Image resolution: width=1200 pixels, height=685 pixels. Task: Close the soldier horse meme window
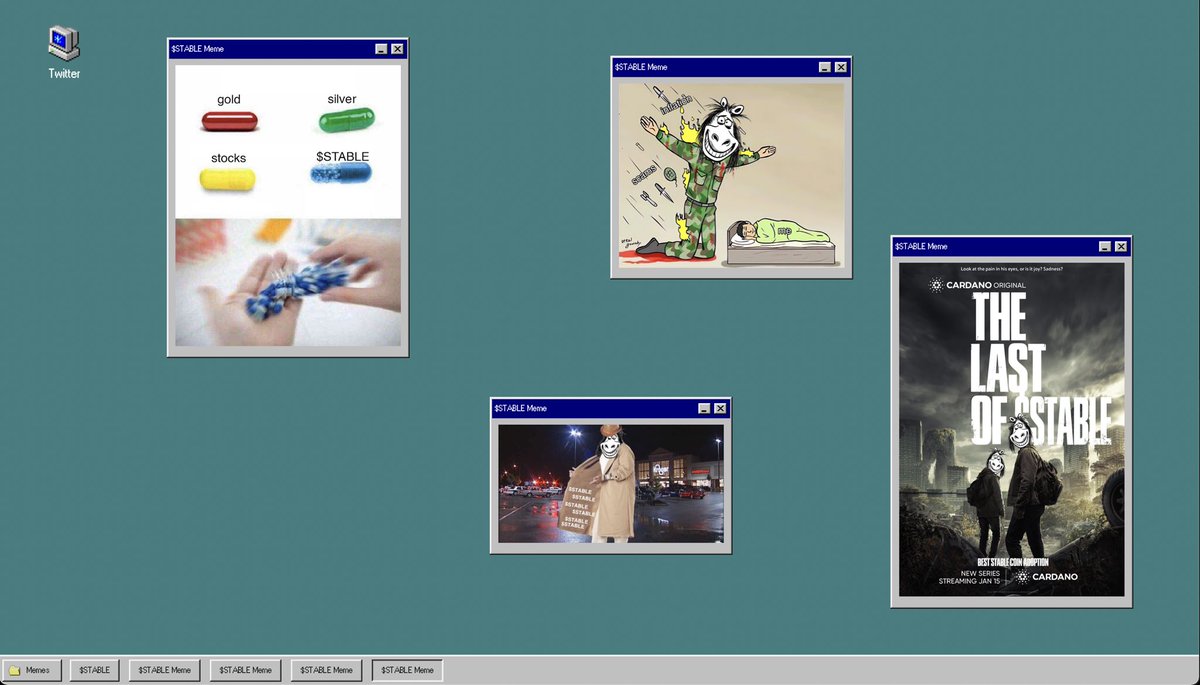(x=841, y=67)
